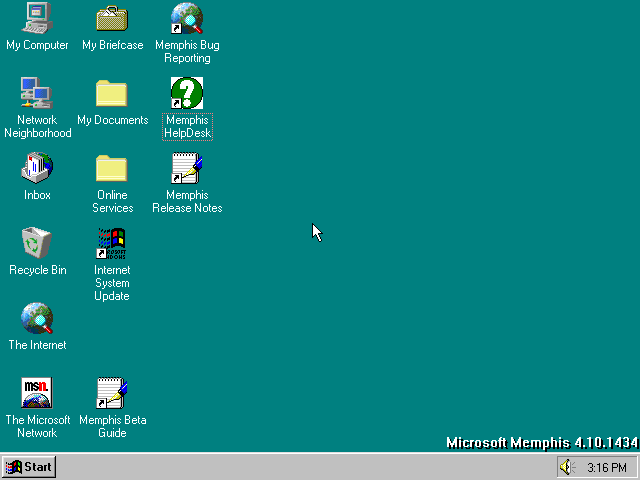Click the Memphis Release Notes shortcut icon
This screenshot has width=640, height=480.
[187, 168]
